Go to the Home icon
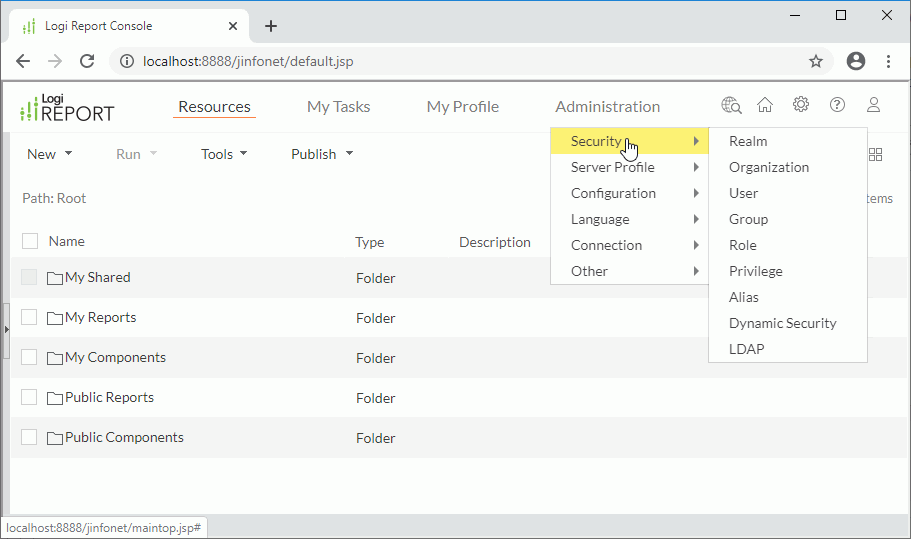 tap(765, 105)
